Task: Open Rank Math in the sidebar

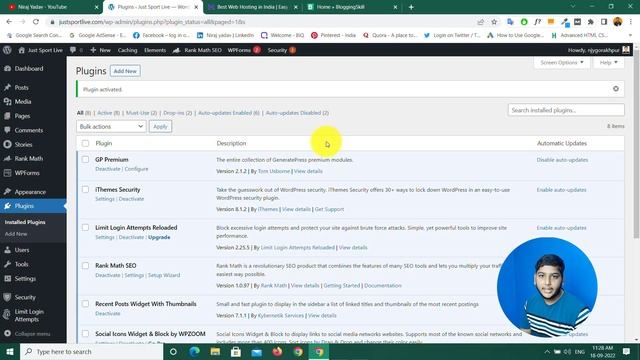Action: click(x=29, y=158)
